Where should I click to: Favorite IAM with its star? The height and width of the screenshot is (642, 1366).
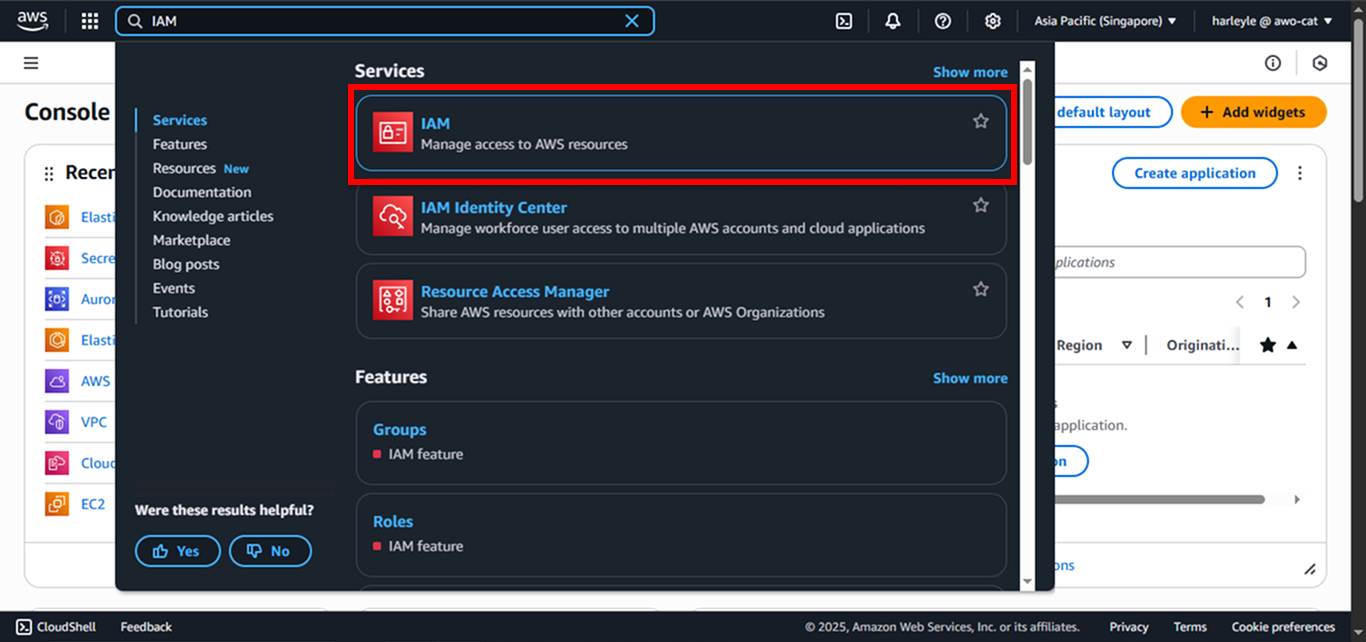(981, 121)
